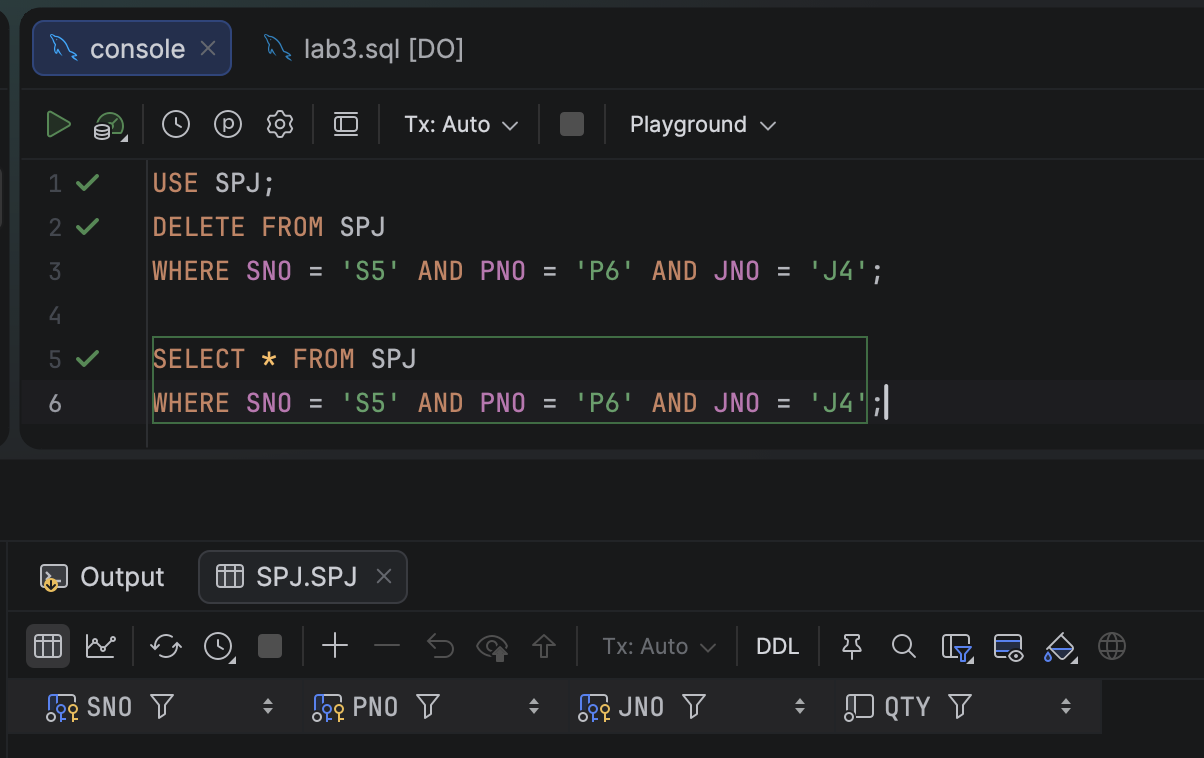Pin the SPJ.SPJ result tab
This screenshot has width=1204, height=758.
click(x=852, y=647)
